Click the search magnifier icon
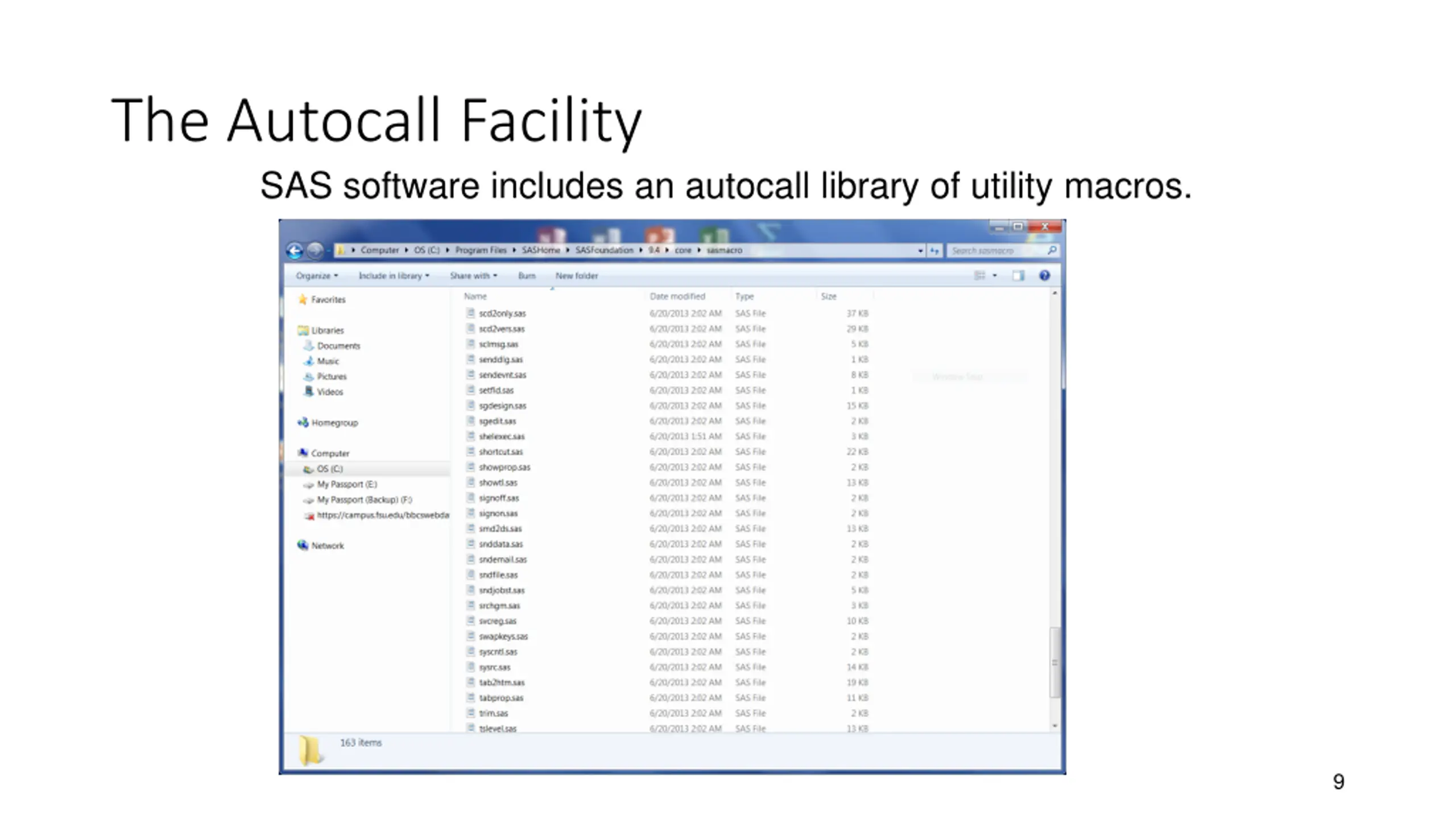The image size is (1456, 819). (x=1052, y=250)
